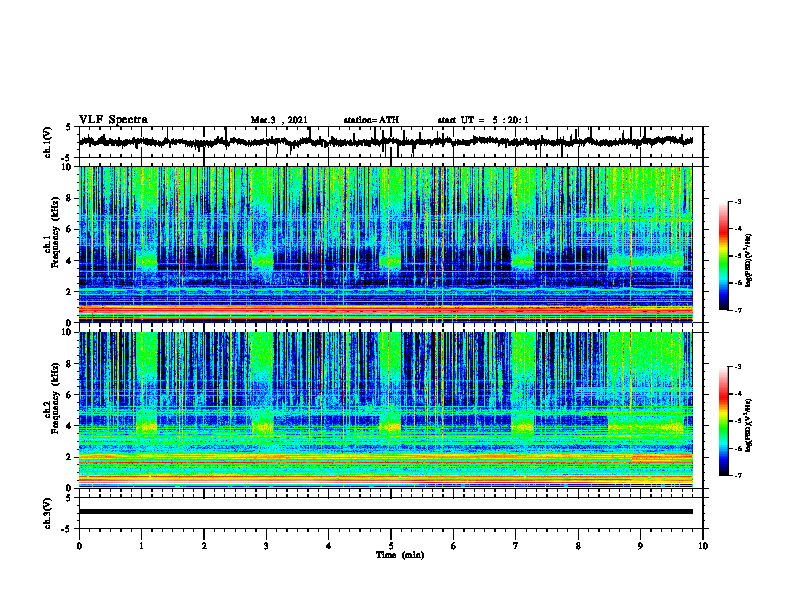
Task: Click the date text "Mar.3 , 2021"
Action: pos(279,120)
